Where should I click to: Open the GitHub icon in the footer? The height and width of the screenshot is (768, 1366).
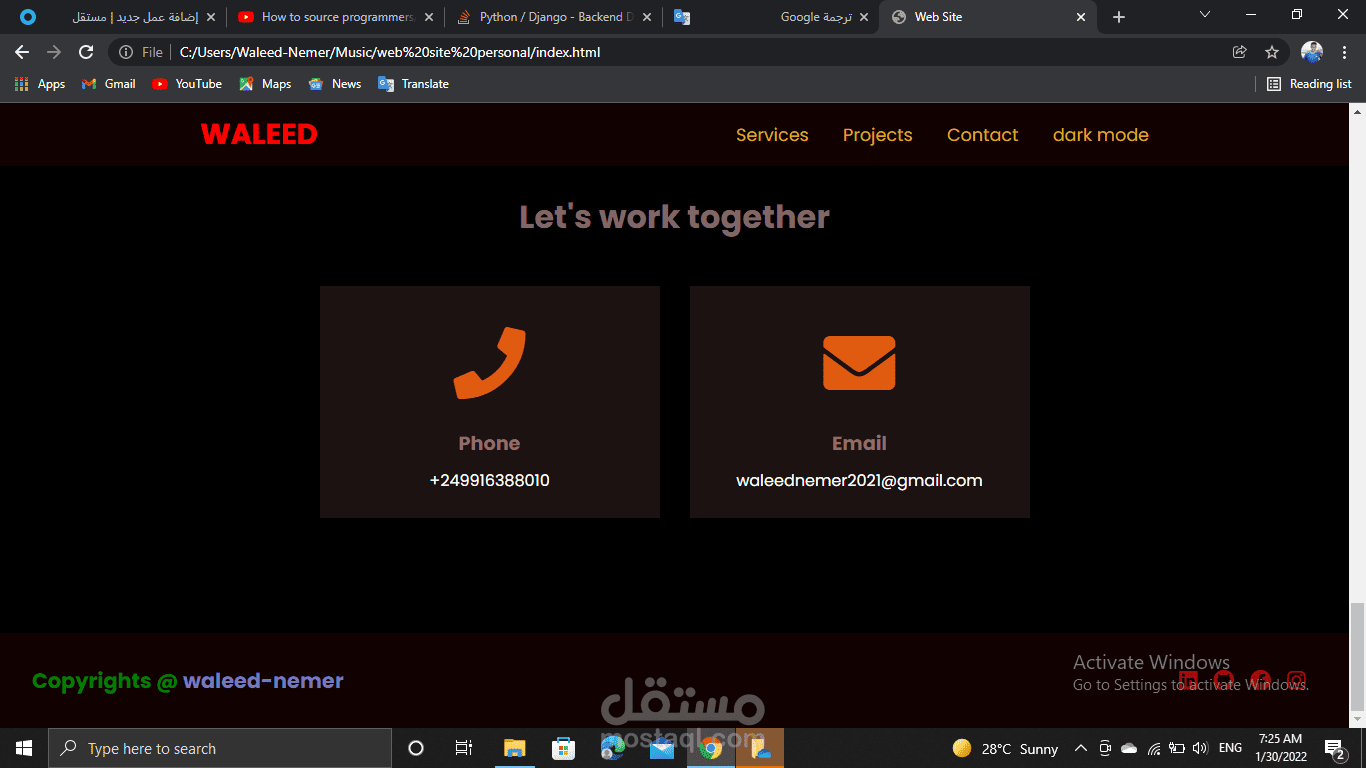click(x=1224, y=681)
